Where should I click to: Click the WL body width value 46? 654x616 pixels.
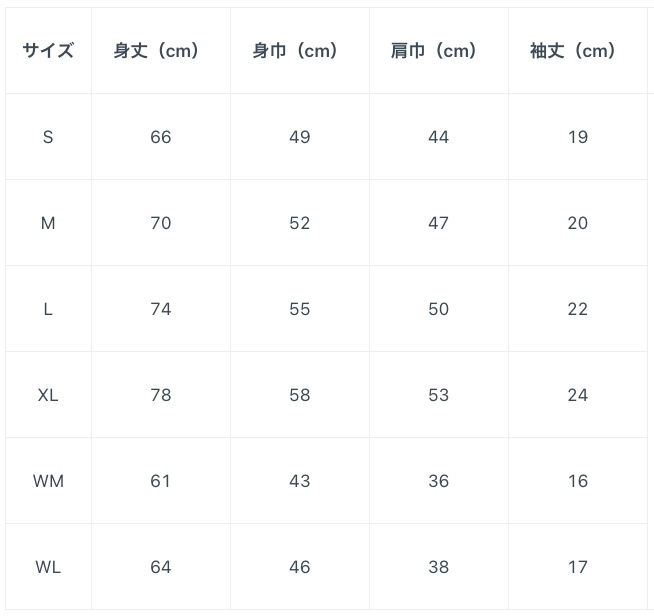pyautogui.click(x=300, y=567)
